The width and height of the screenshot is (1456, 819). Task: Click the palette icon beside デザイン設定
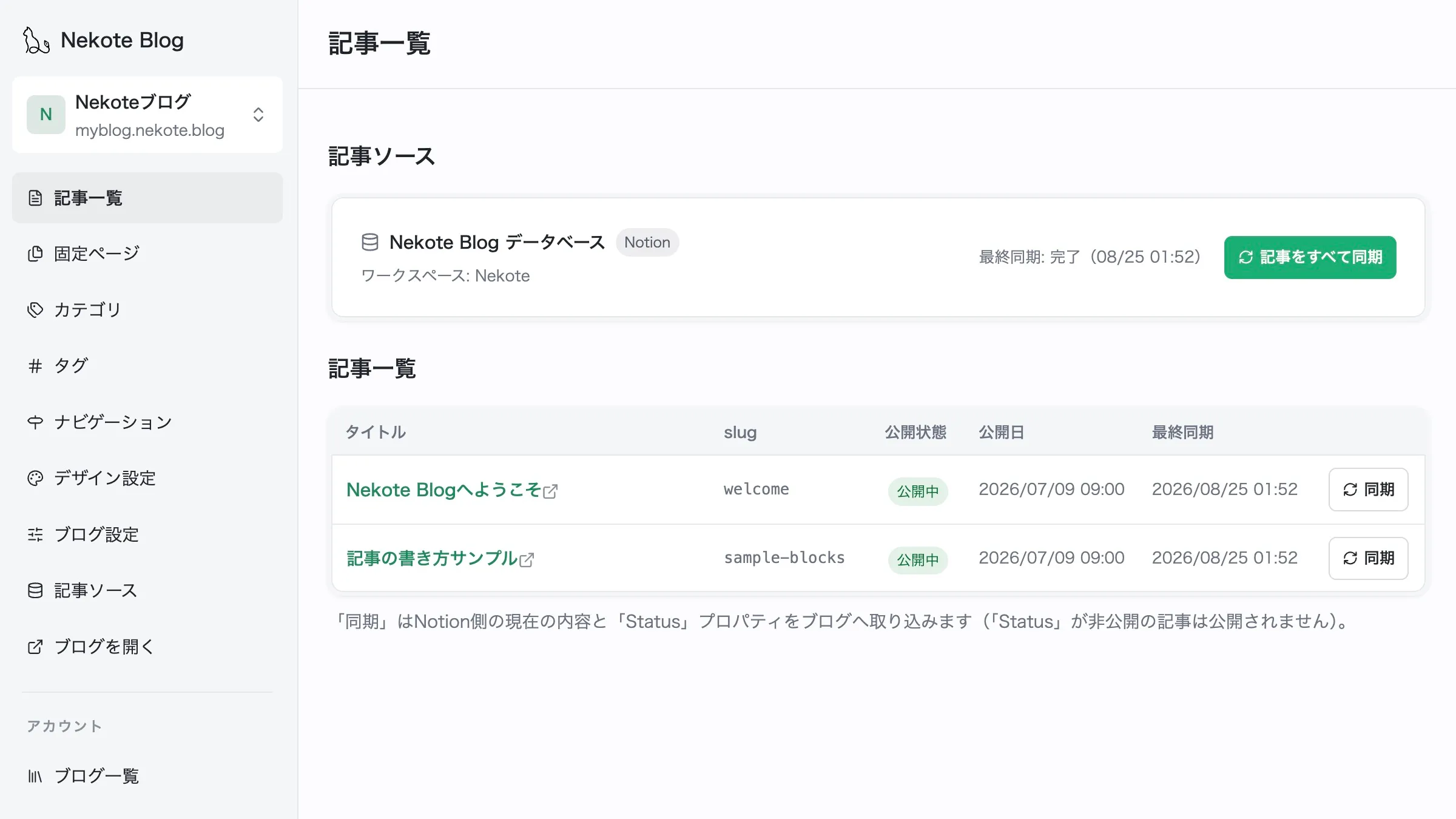[x=35, y=478]
